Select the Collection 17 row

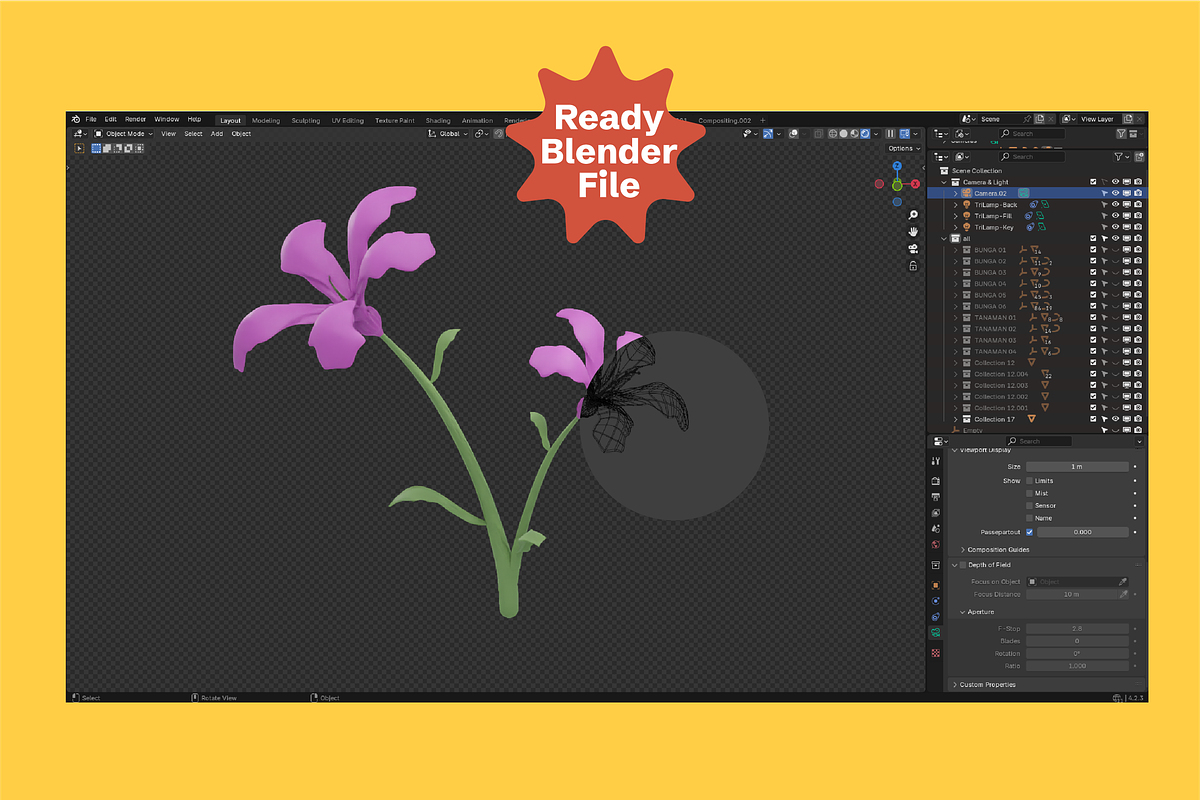coord(1036,419)
